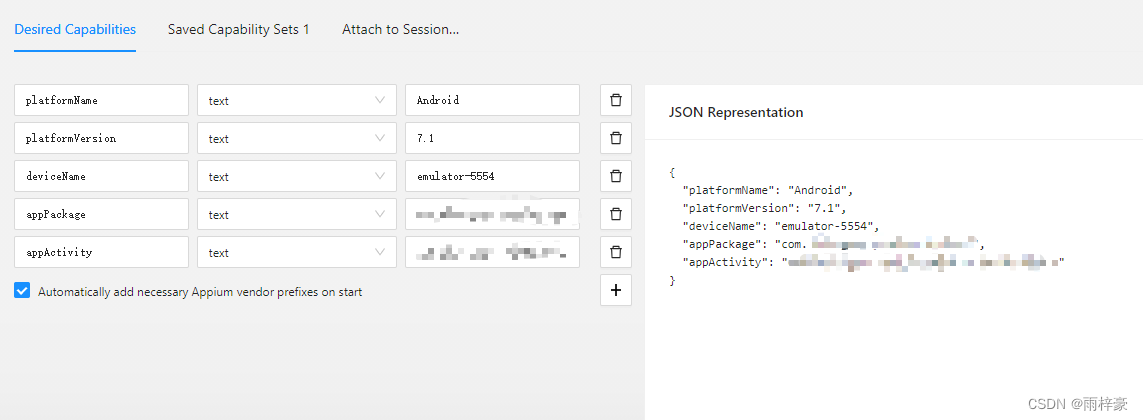Image resolution: width=1143 pixels, height=420 pixels.
Task: Open the type dropdown for platformVersion
Action: [x=297, y=138]
